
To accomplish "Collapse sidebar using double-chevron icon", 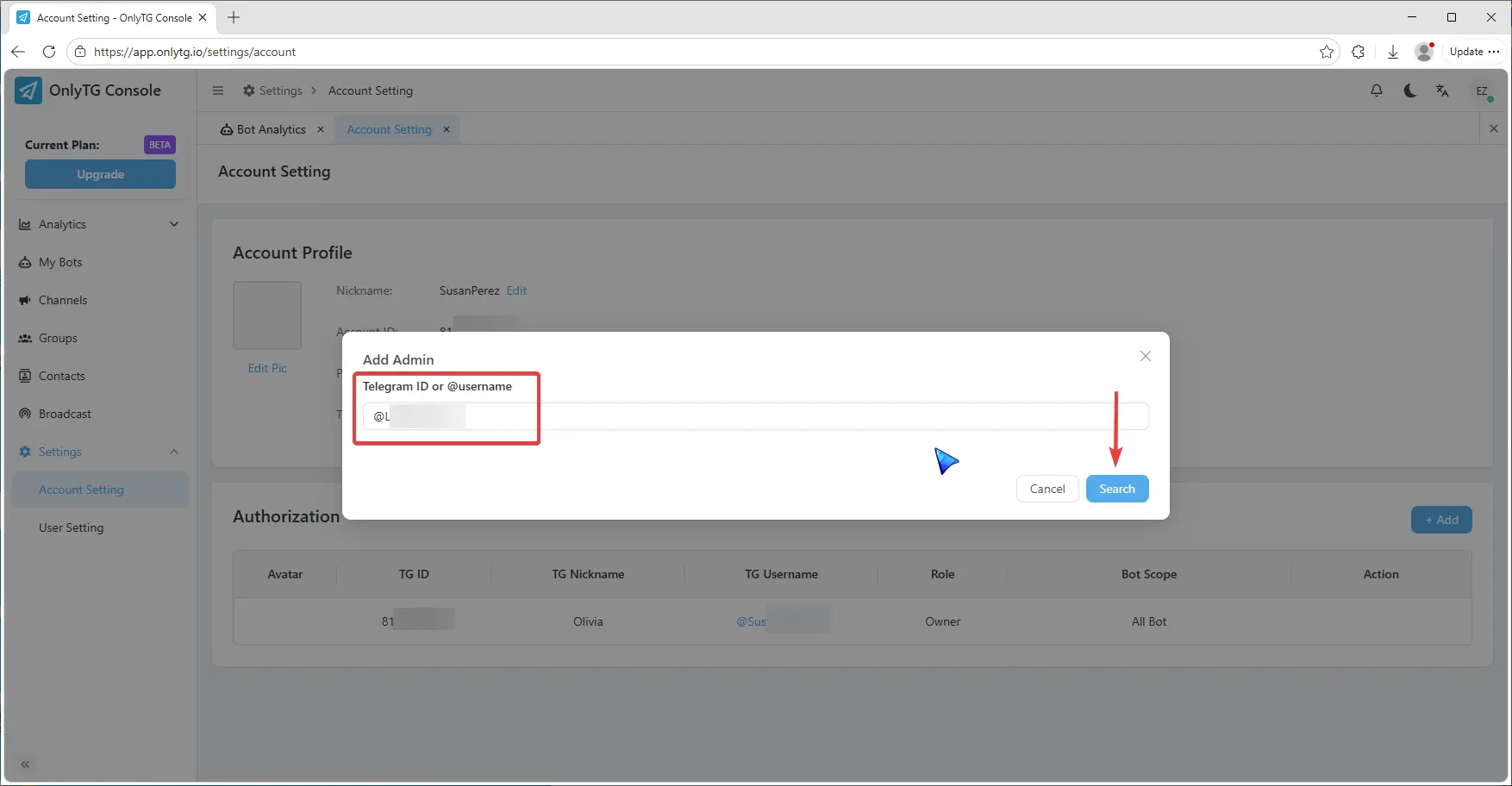I will pos(25,764).
